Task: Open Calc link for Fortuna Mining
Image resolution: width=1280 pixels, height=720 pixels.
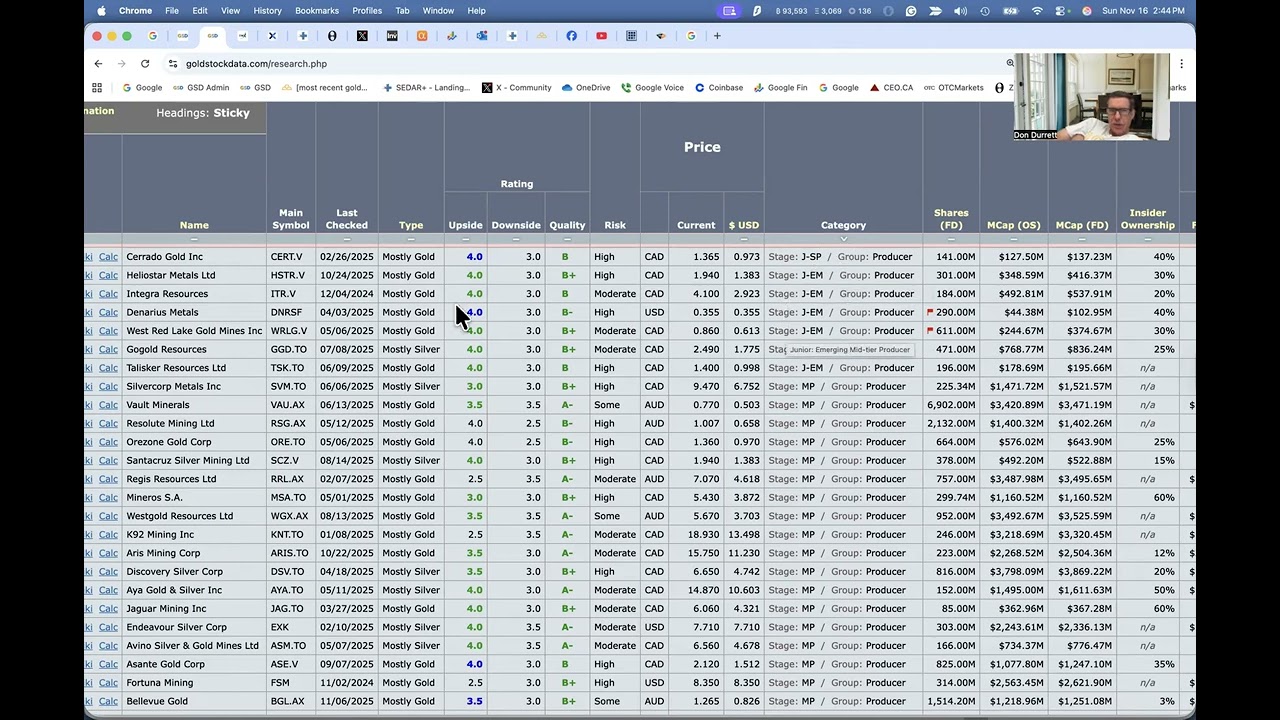Action: point(108,683)
